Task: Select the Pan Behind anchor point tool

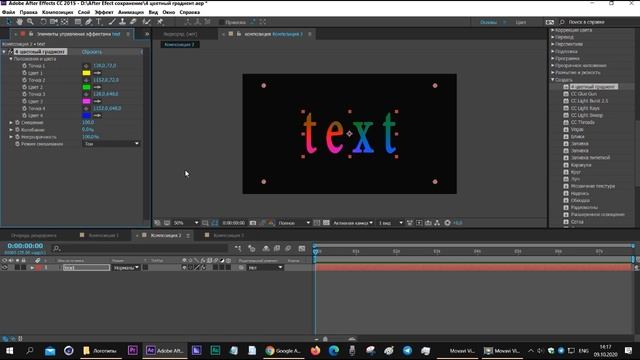Action: (x=64, y=22)
